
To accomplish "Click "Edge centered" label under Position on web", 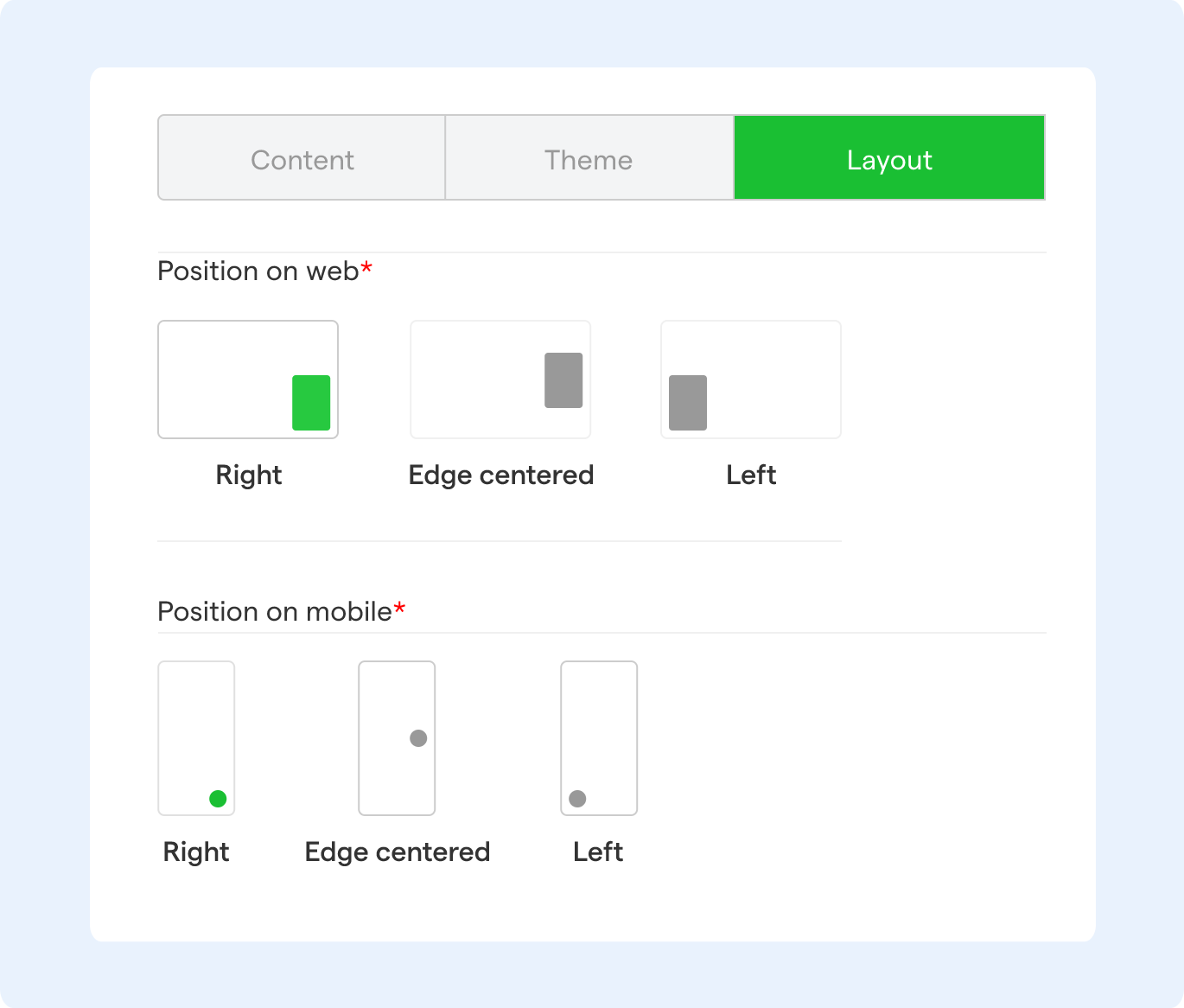I will tap(500, 475).
